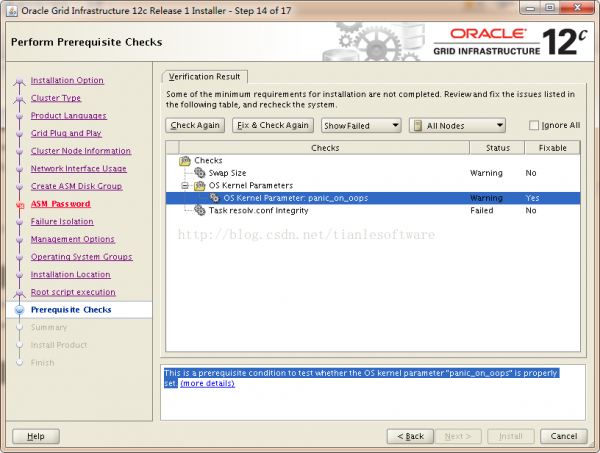Go back with the Back button

(x=410, y=436)
